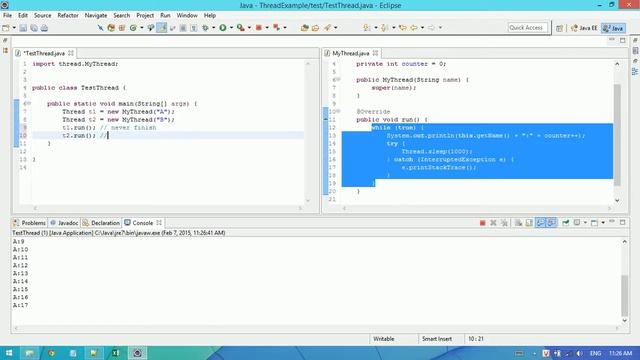
Task: Click the Save All toolbar icon
Action: coord(34,28)
